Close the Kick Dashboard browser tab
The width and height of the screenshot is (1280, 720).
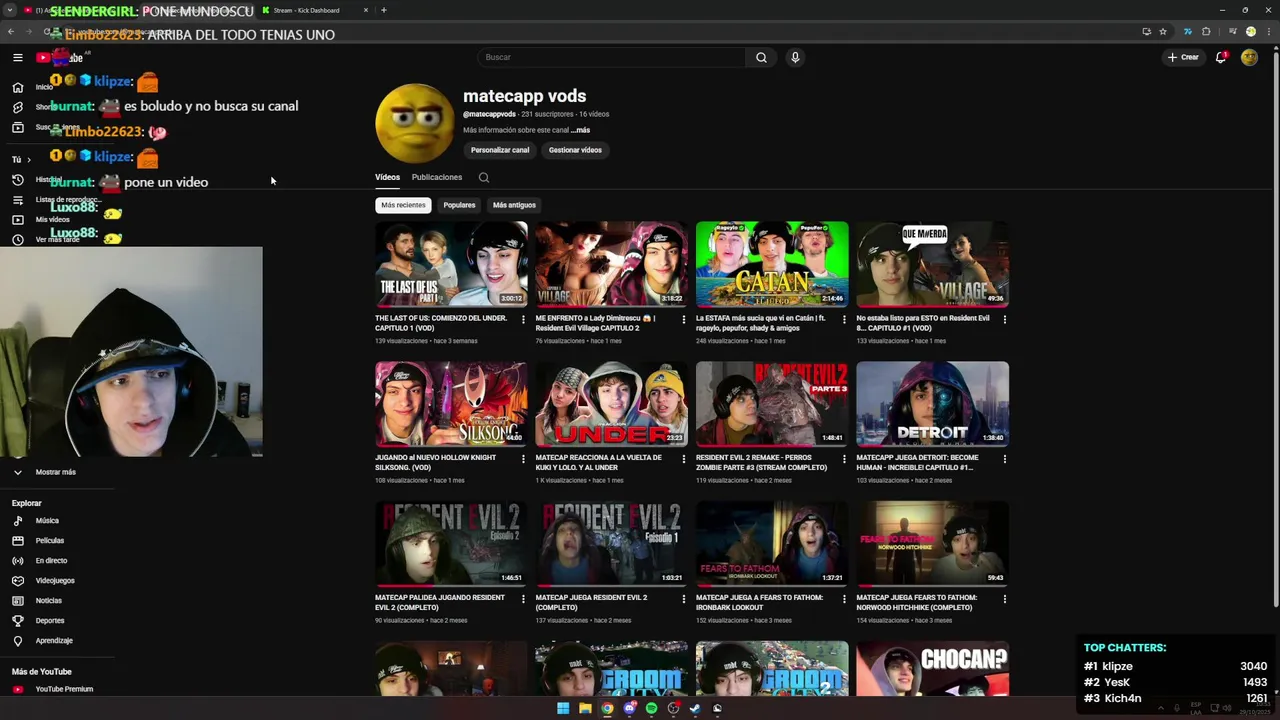click(x=366, y=10)
